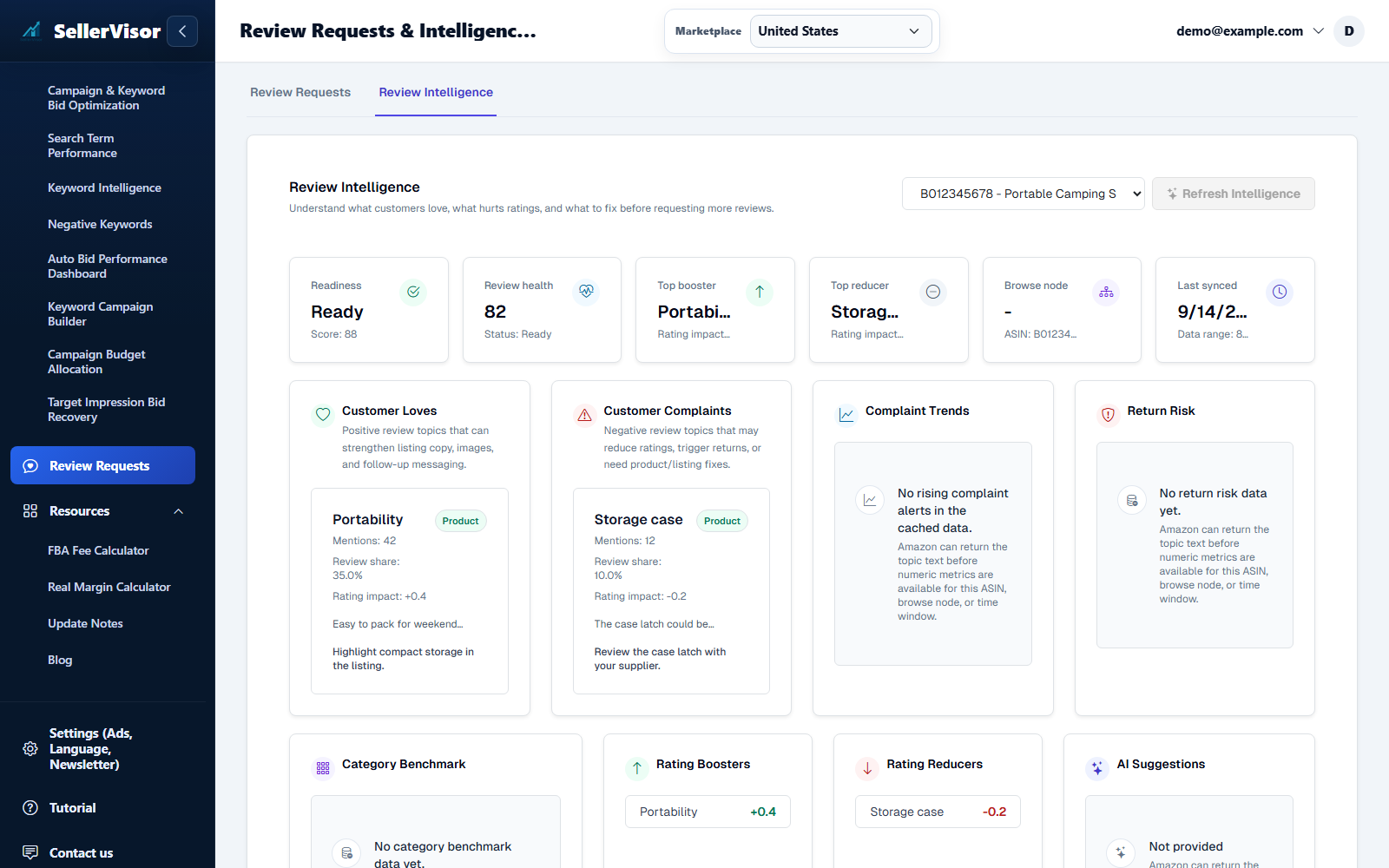Click the Tutorial question-mark icon
1389x868 pixels.
tap(30, 808)
